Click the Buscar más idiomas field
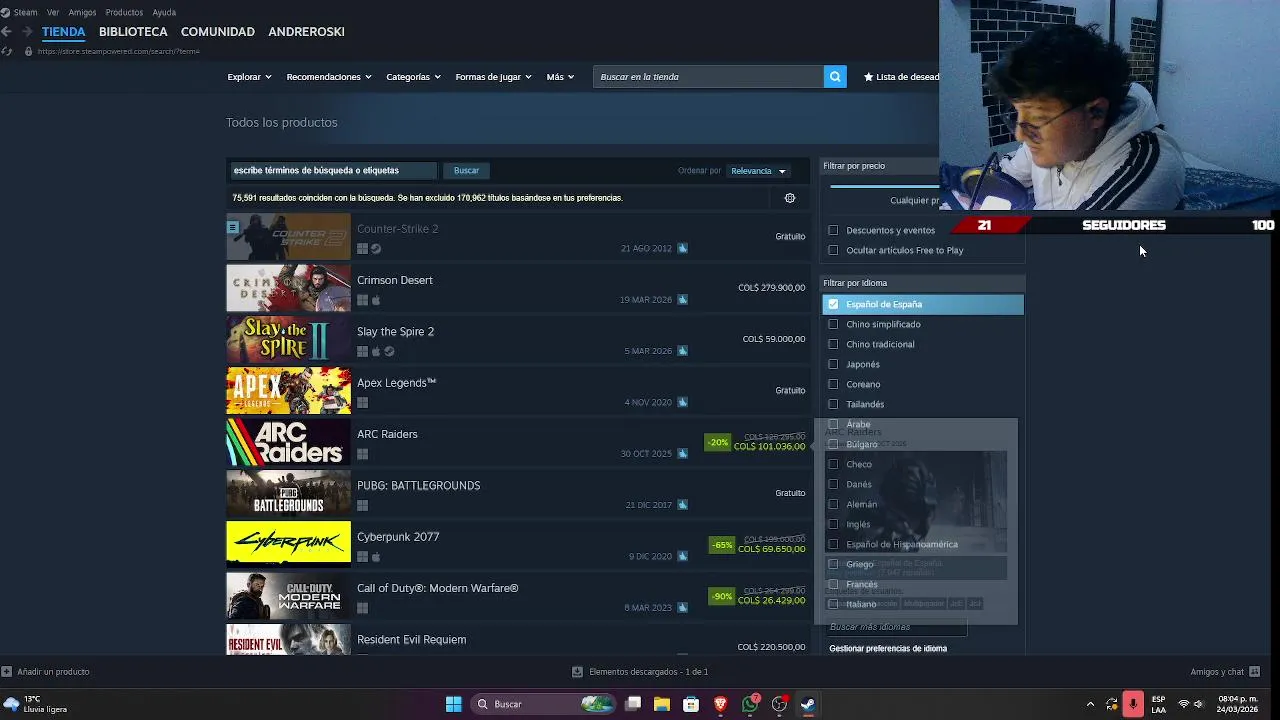The image size is (1280, 720). [897, 627]
